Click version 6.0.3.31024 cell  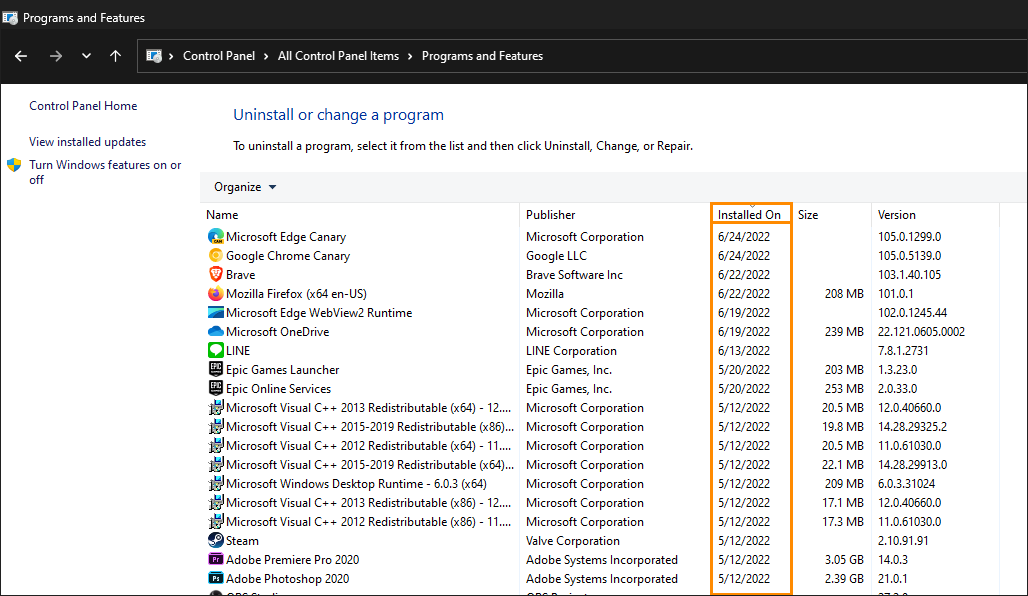[907, 484]
